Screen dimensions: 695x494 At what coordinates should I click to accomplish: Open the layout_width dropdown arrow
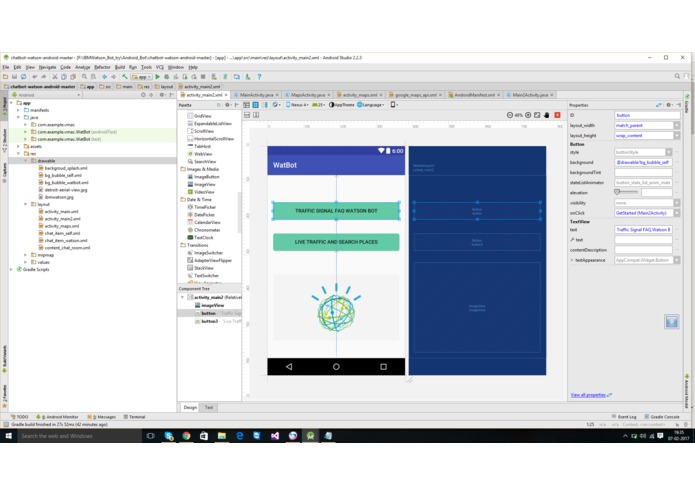tap(677, 125)
